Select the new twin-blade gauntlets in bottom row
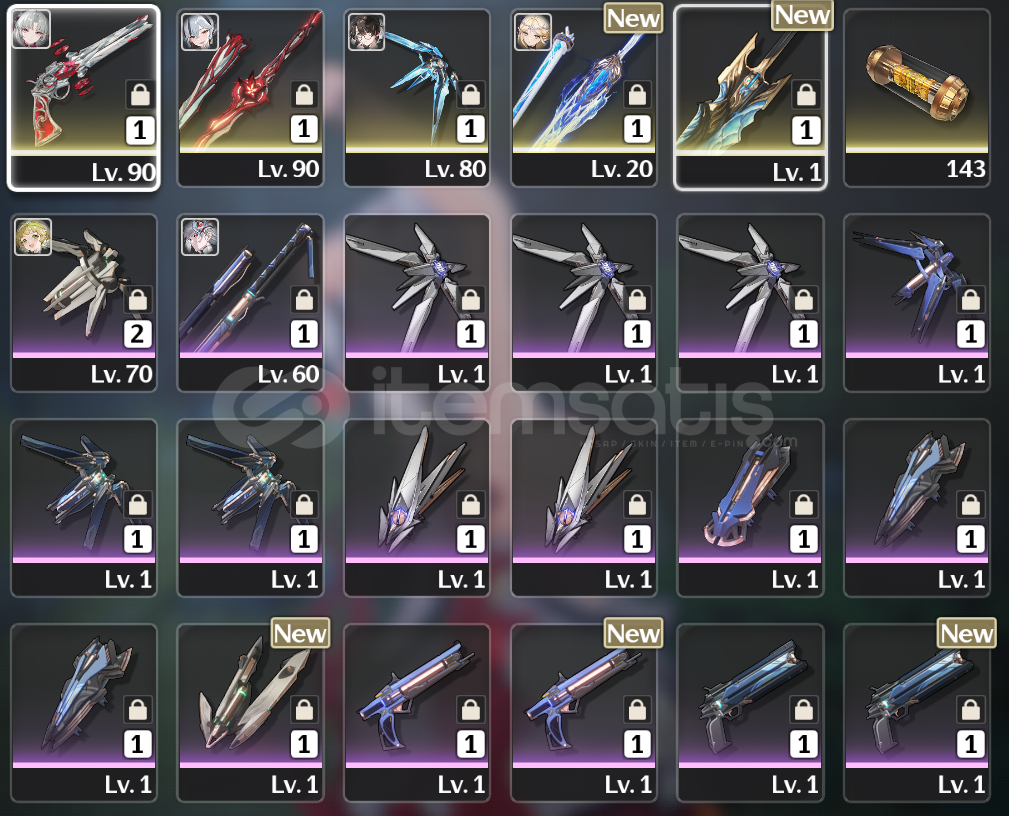Image resolution: width=1009 pixels, height=816 pixels. (x=250, y=713)
